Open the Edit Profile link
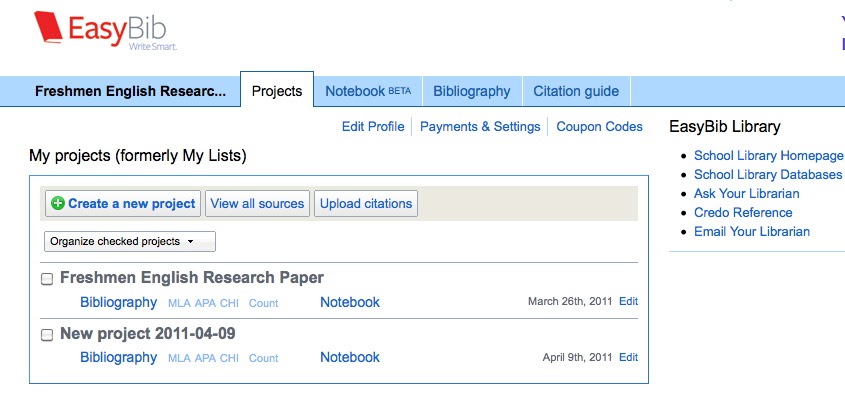845x408 pixels. [373, 127]
